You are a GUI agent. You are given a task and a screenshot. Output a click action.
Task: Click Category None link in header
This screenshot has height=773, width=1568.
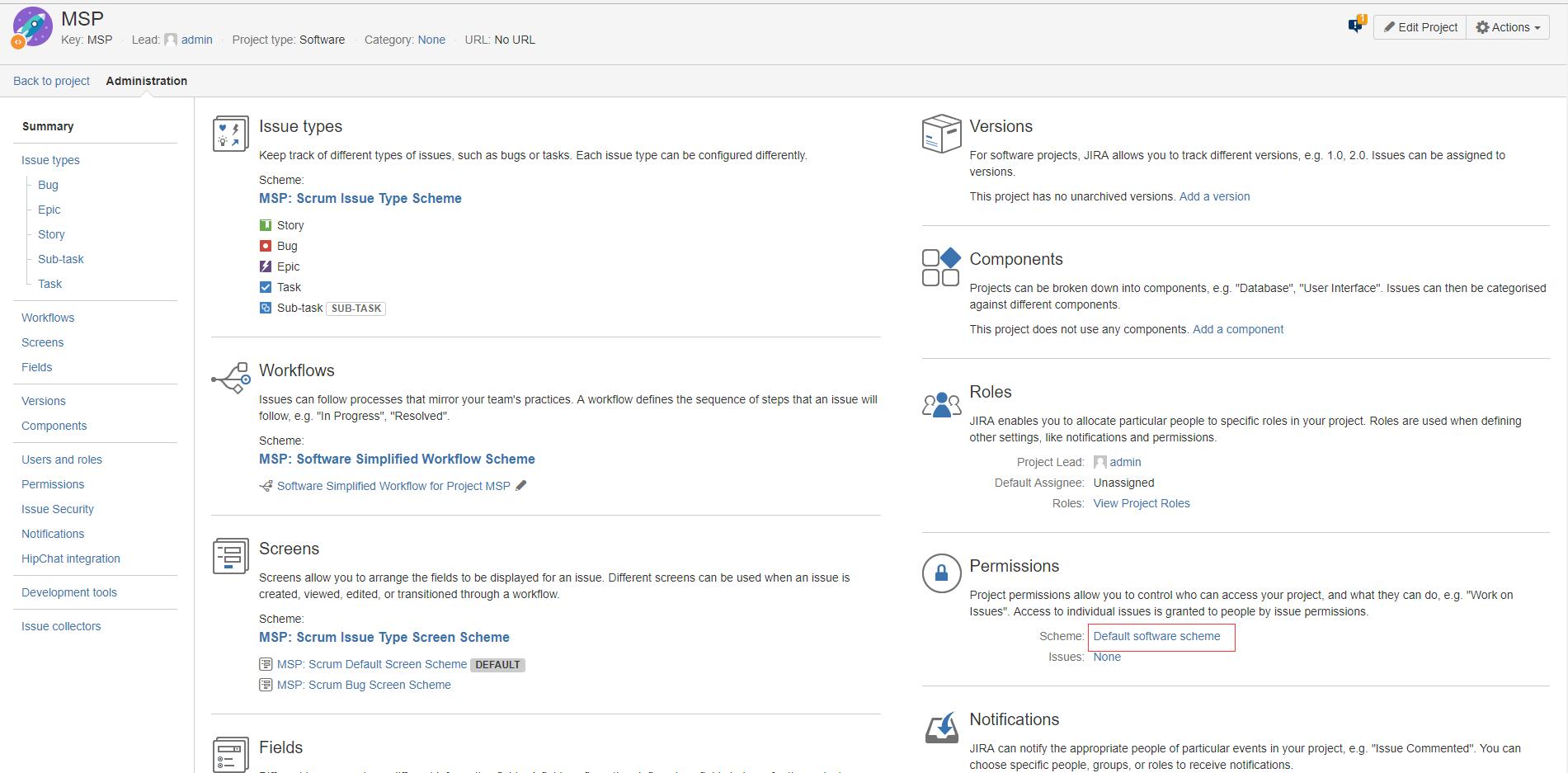pos(431,40)
